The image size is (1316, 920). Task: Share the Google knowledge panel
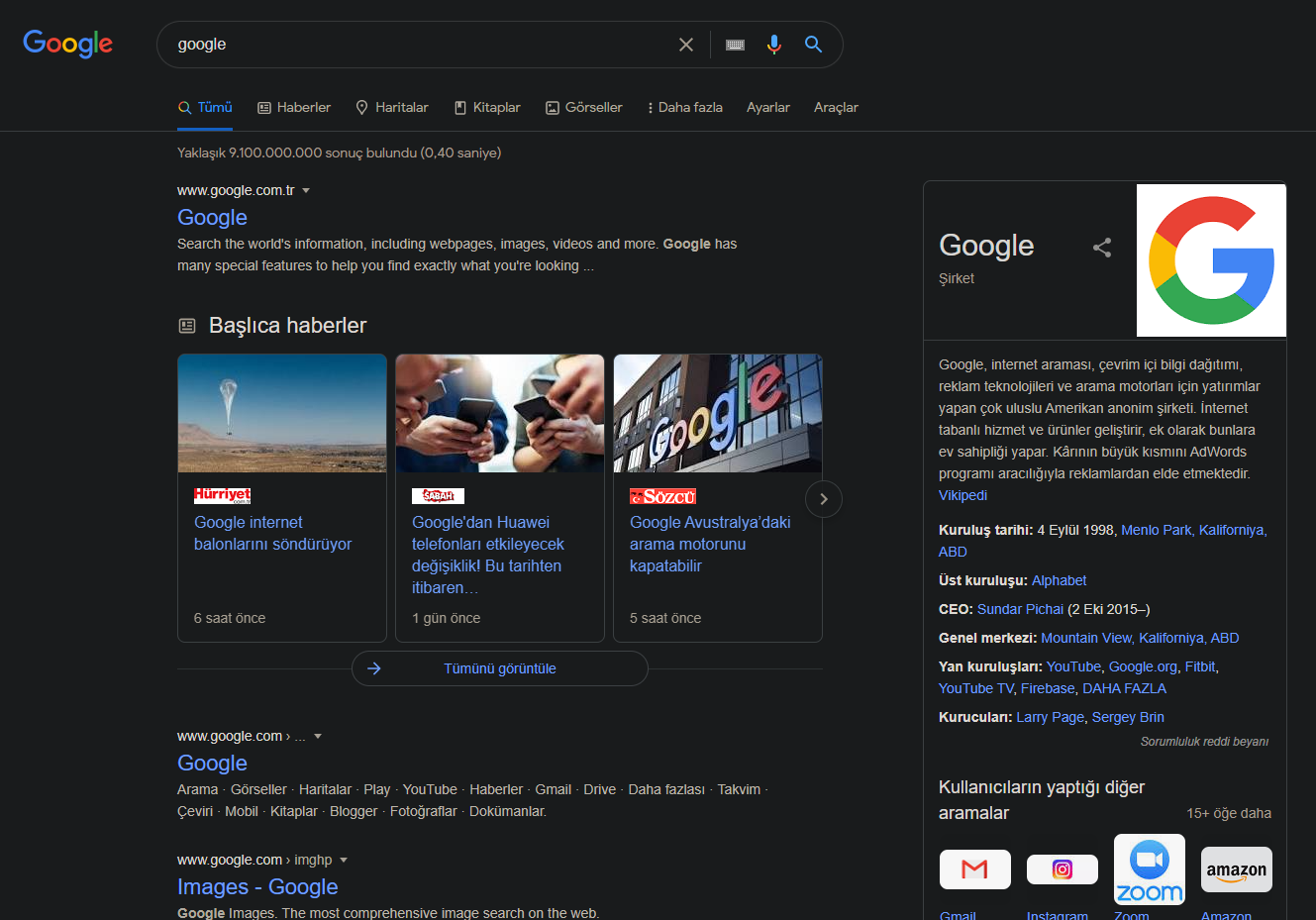tap(1102, 248)
